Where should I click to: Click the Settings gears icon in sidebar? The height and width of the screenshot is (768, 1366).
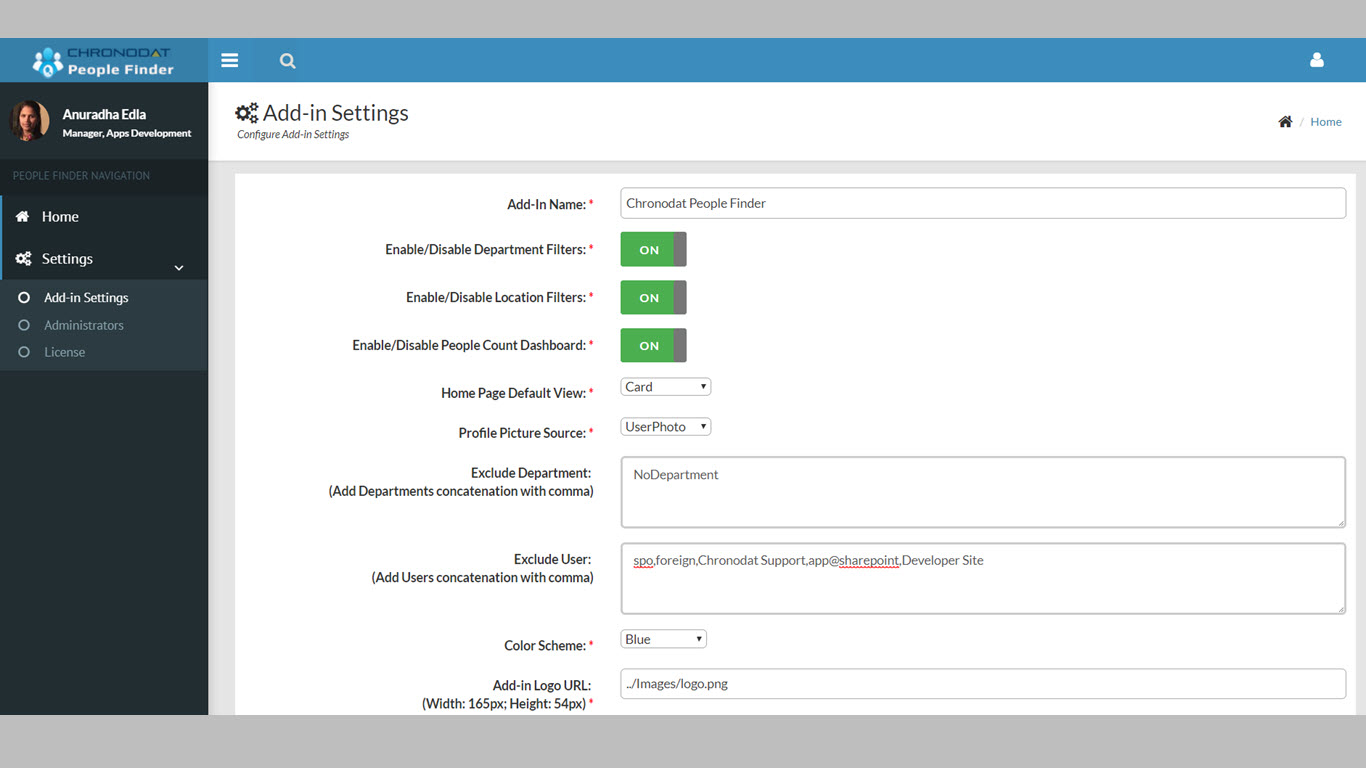click(23, 259)
